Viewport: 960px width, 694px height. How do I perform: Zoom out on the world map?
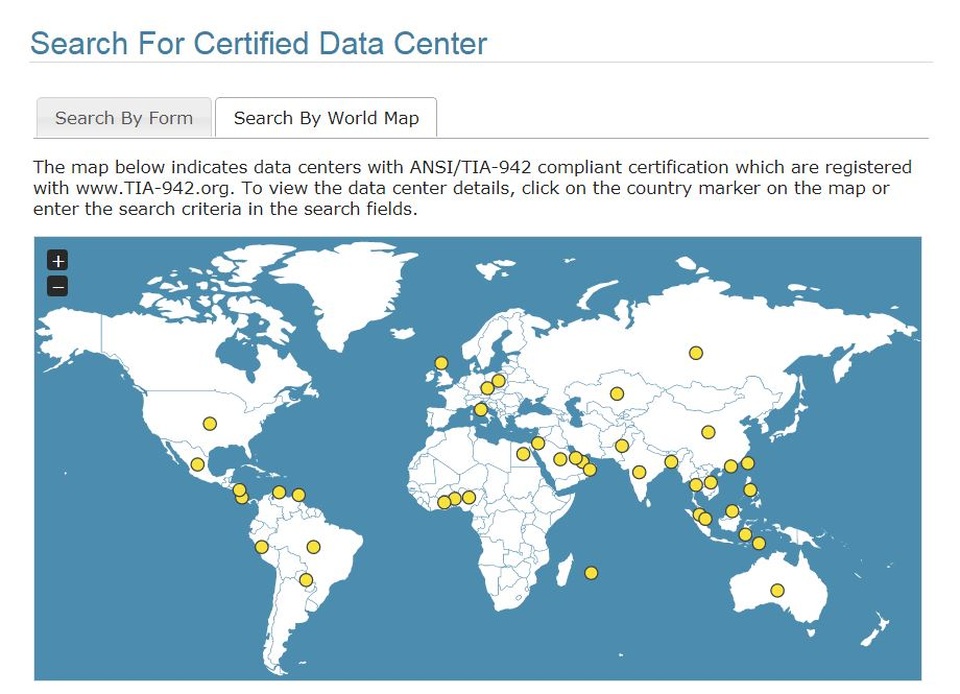58,287
